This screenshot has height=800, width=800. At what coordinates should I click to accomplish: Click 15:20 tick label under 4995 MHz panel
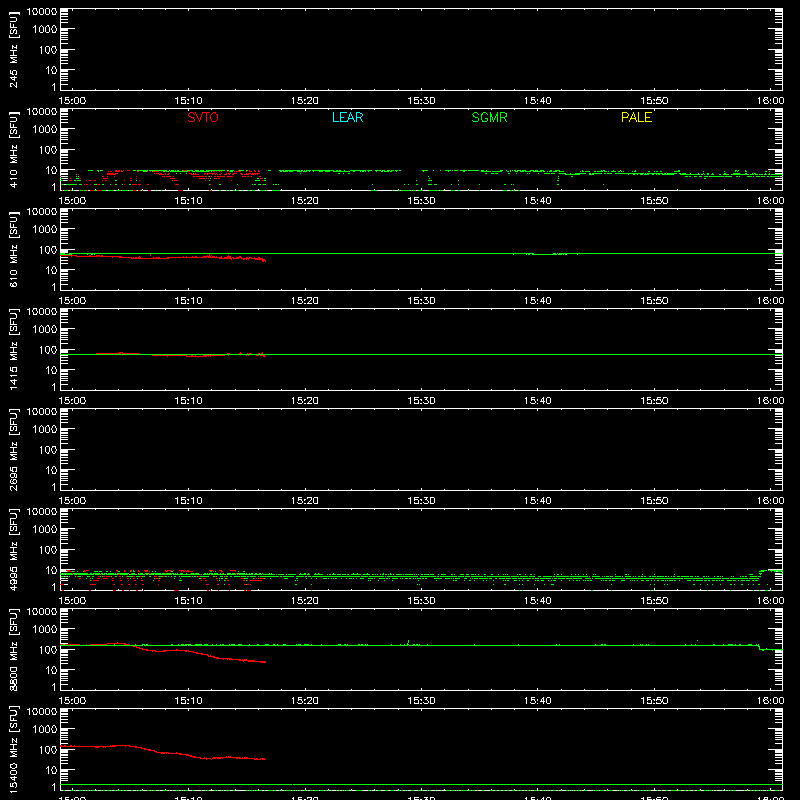pos(305,601)
